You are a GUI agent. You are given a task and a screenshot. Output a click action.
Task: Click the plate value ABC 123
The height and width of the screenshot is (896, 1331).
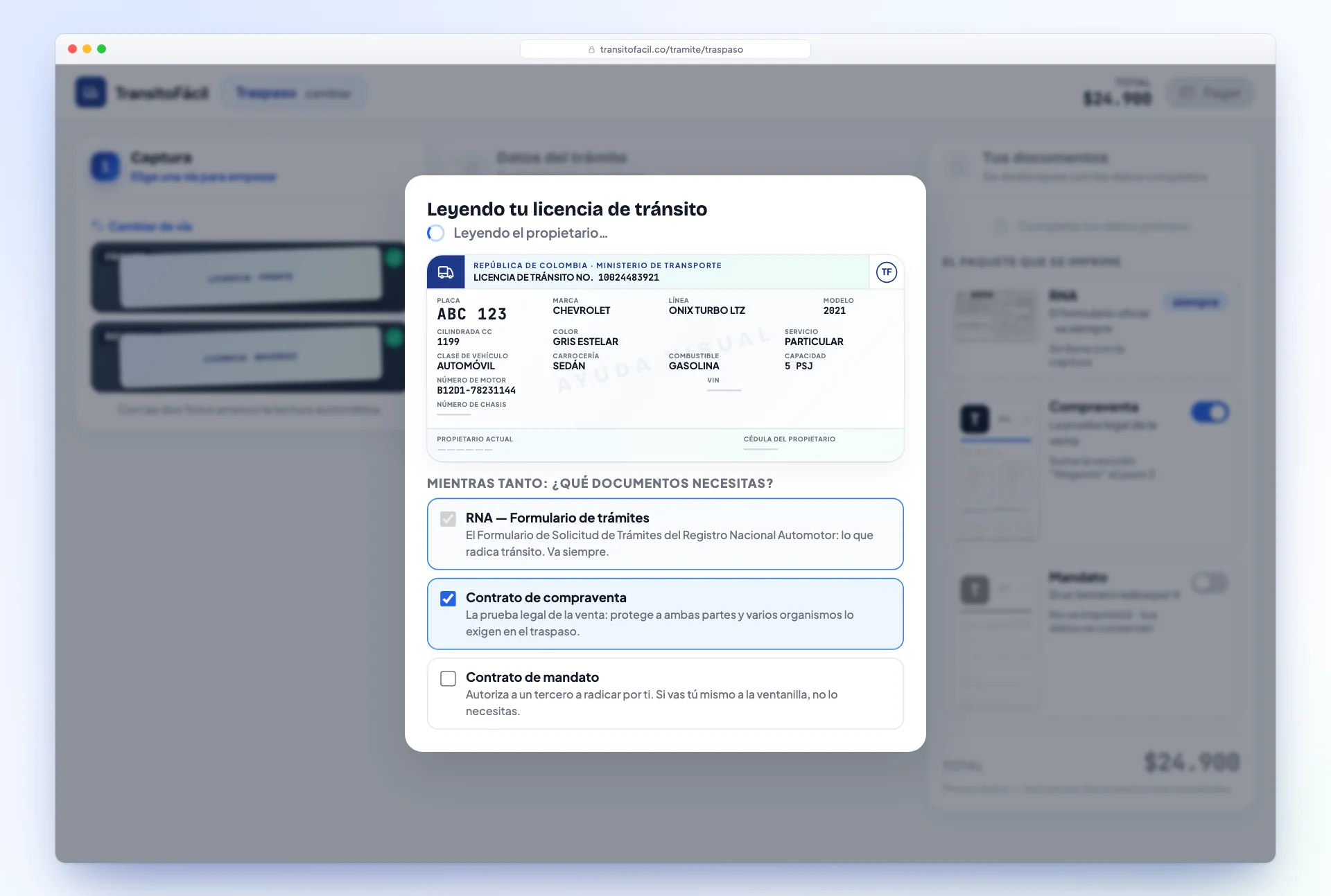(x=472, y=315)
